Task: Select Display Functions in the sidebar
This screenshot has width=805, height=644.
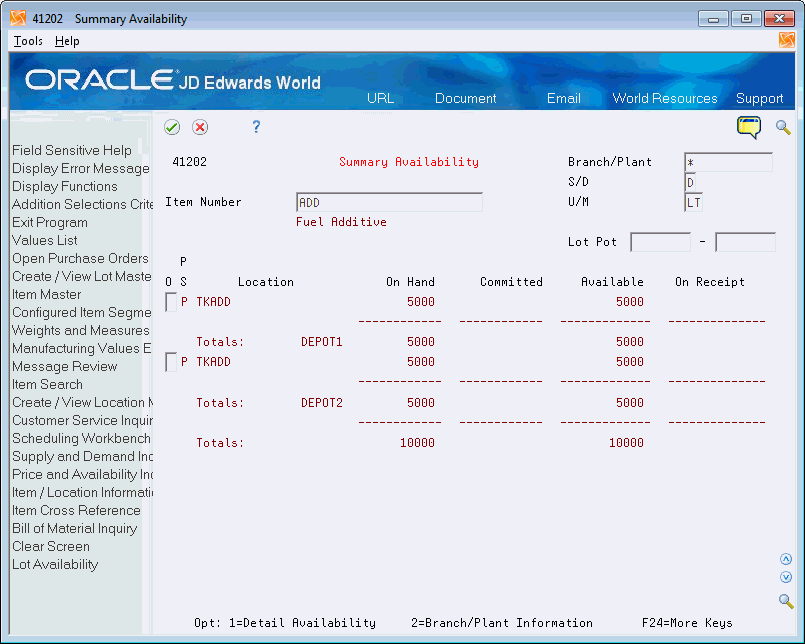Action: pyautogui.click(x=65, y=186)
